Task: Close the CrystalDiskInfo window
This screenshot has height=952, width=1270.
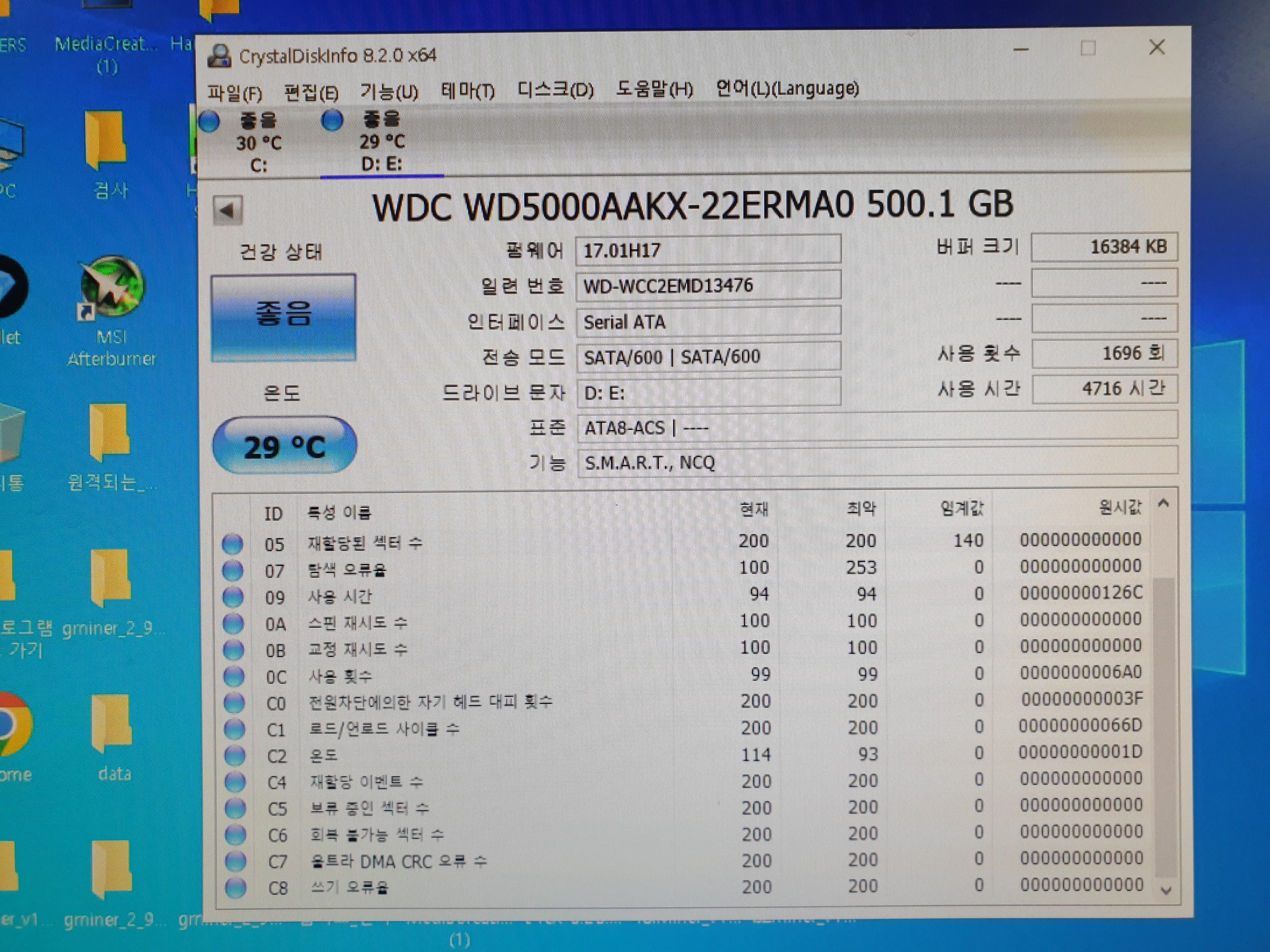Action: click(1157, 48)
